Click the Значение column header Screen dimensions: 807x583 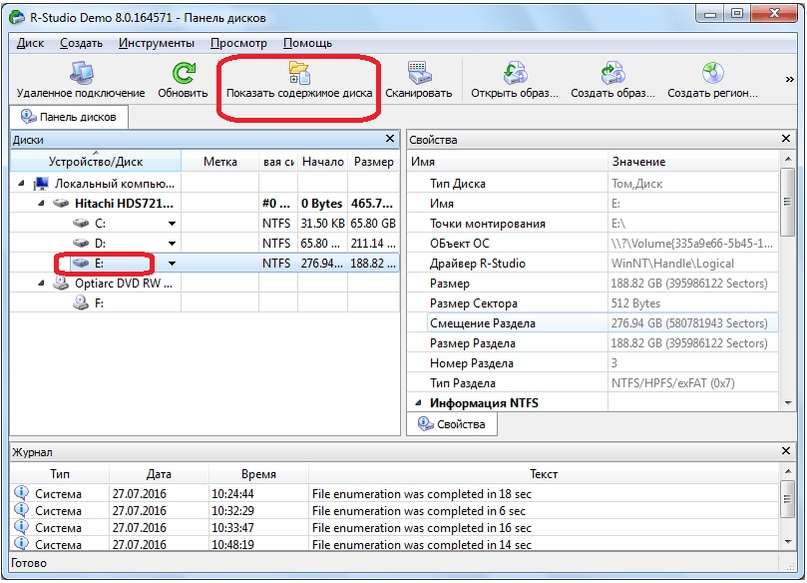point(693,161)
